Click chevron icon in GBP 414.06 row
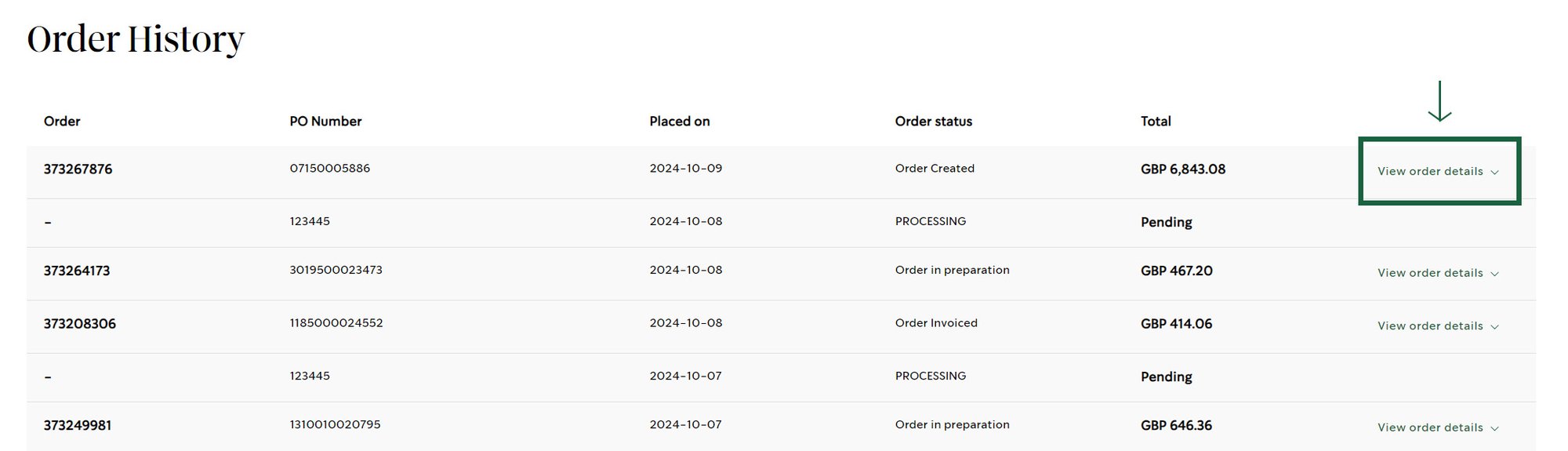The height and width of the screenshot is (451, 1568). pos(1494,327)
